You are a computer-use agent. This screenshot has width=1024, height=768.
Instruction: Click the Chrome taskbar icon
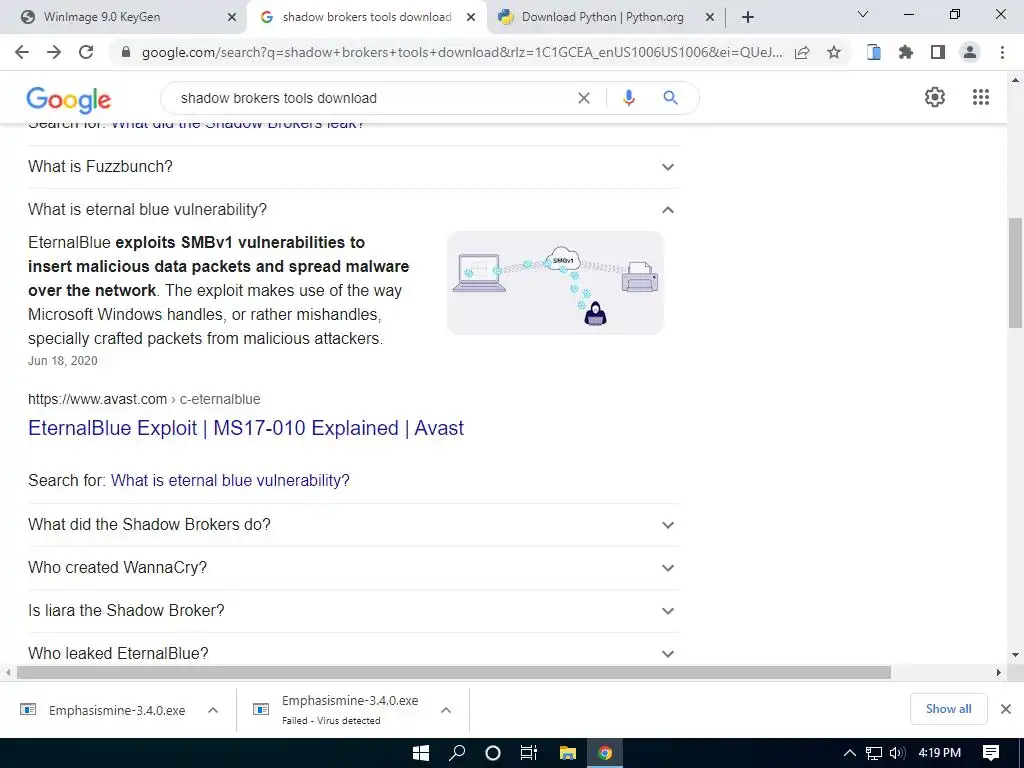(x=605, y=753)
